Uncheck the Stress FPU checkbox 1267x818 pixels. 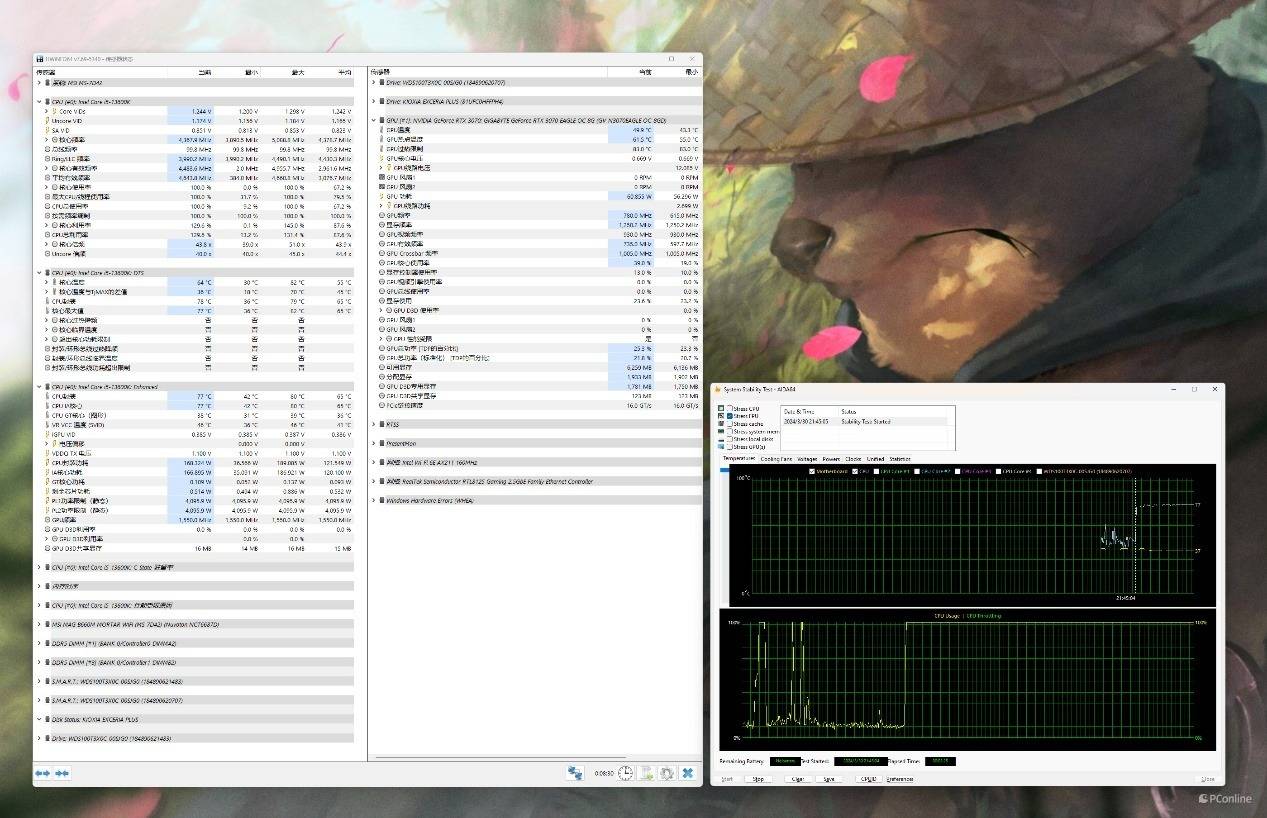730,416
